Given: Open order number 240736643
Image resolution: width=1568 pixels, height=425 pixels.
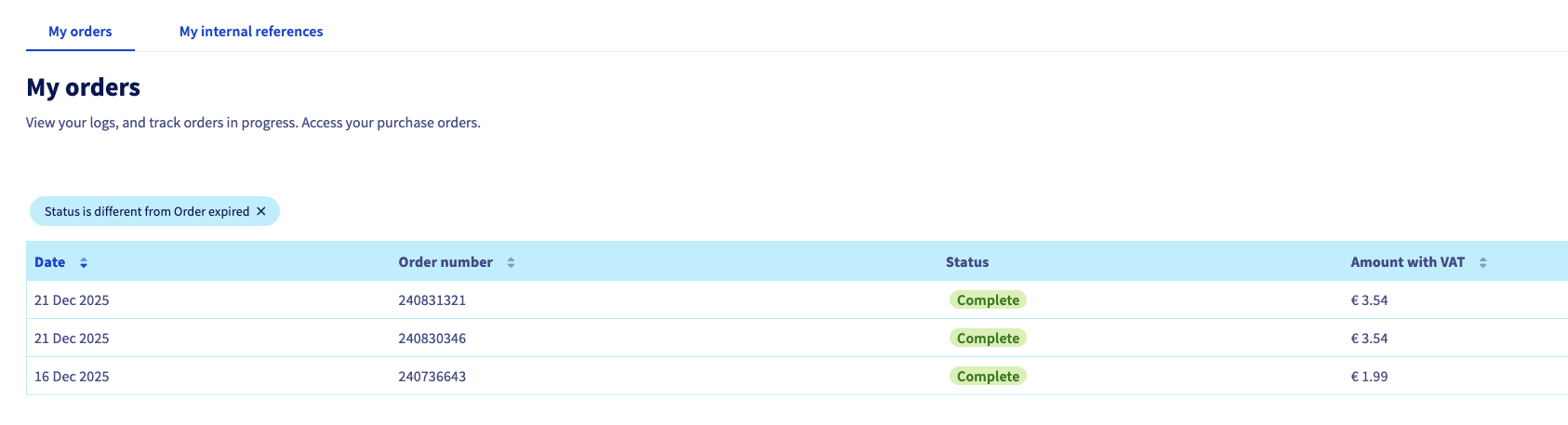Looking at the screenshot, I should 432,377.
